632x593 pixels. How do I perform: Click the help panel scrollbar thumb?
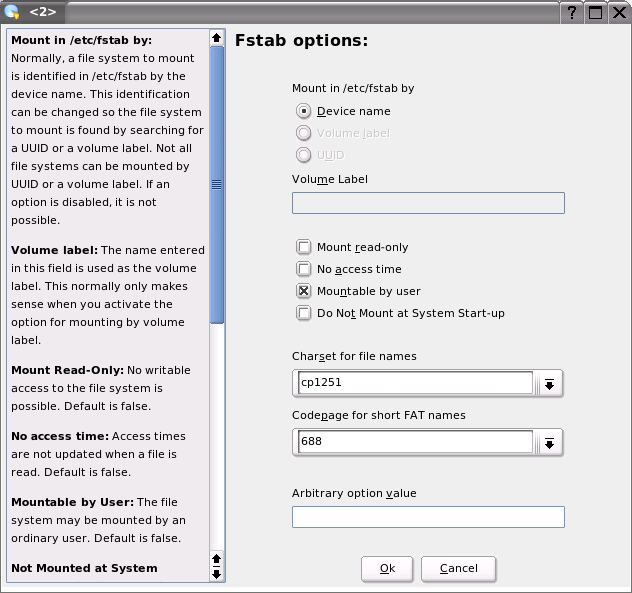click(x=217, y=185)
